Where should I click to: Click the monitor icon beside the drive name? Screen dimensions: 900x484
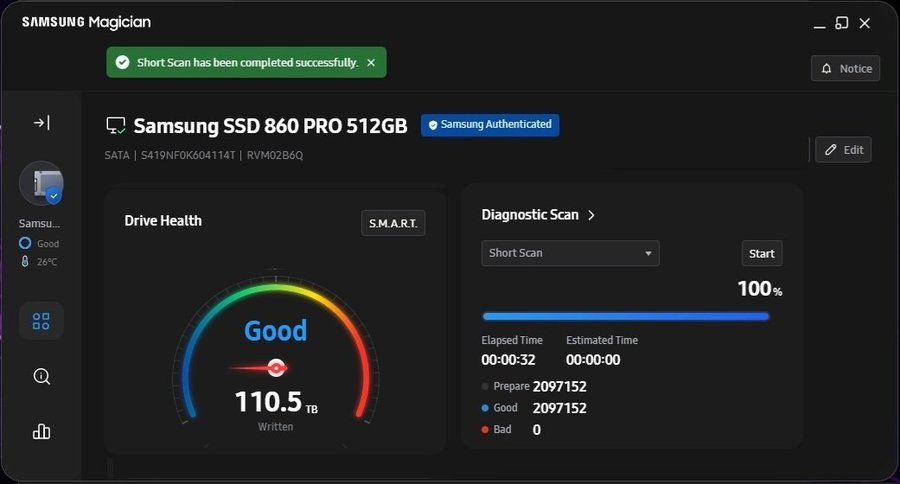pos(116,126)
